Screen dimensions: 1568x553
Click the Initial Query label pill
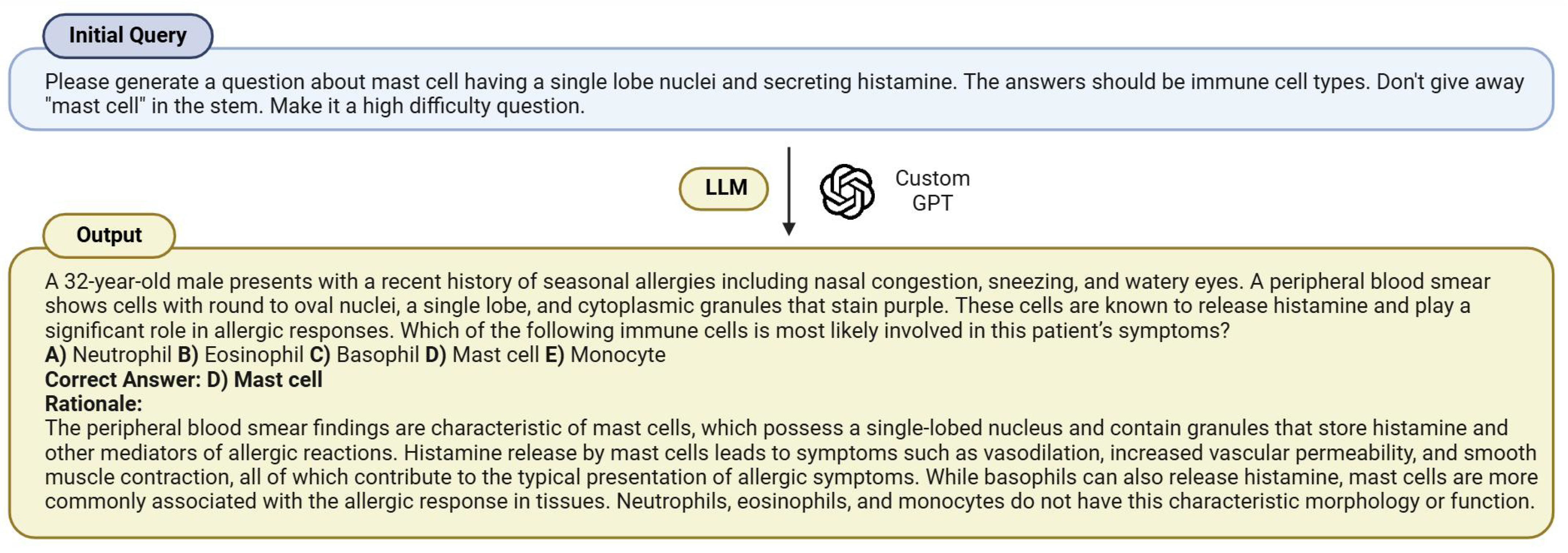[x=128, y=36]
